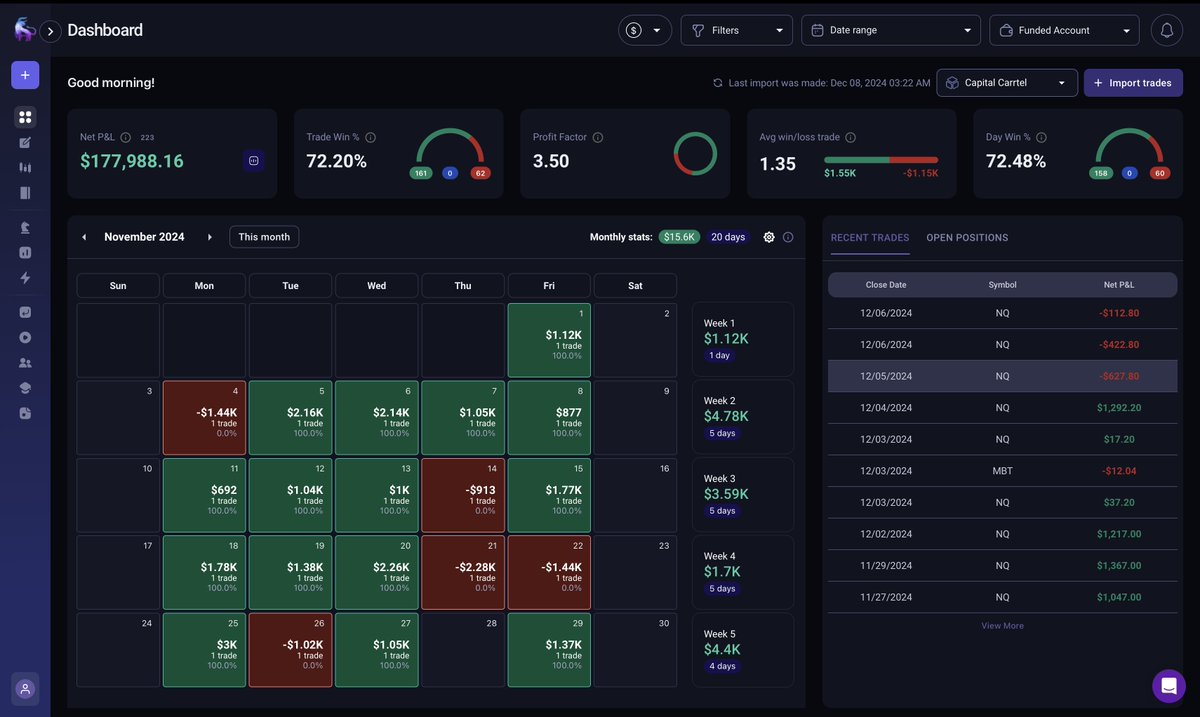1200x717 pixels.
Task: Open the Funded Account dropdown
Action: (x=1064, y=30)
